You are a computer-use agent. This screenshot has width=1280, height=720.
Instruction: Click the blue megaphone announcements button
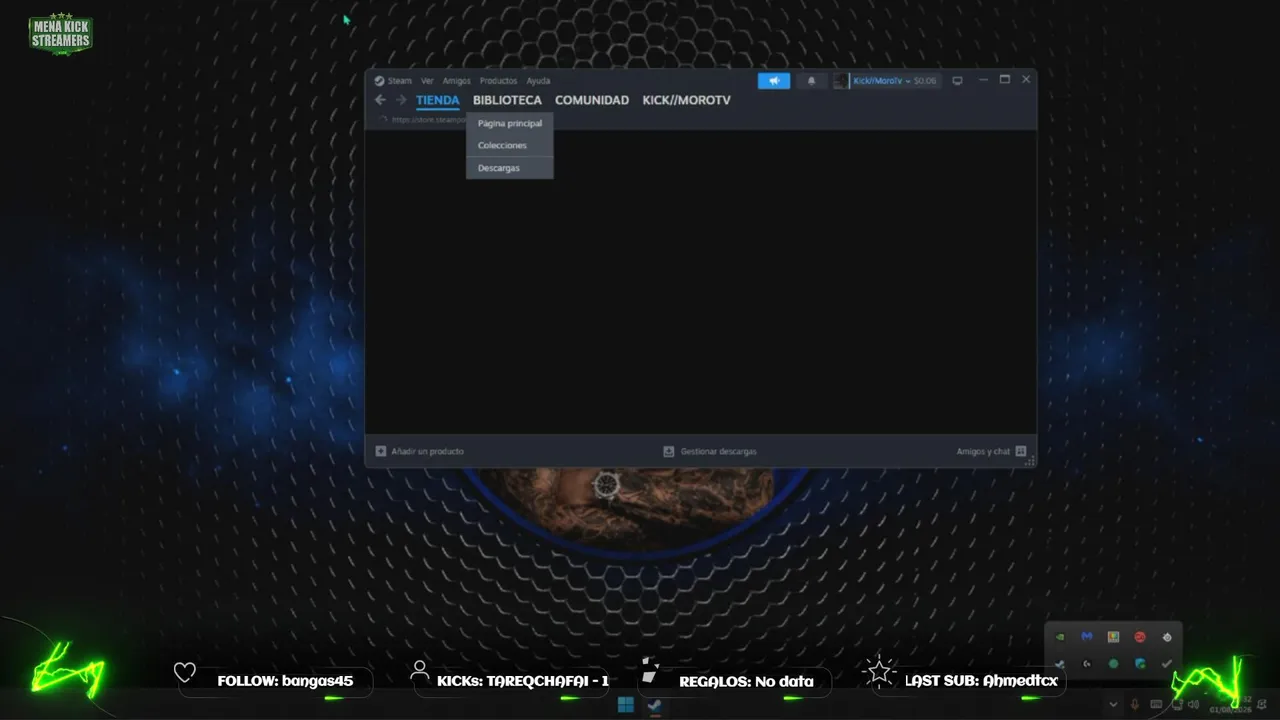[774, 81]
